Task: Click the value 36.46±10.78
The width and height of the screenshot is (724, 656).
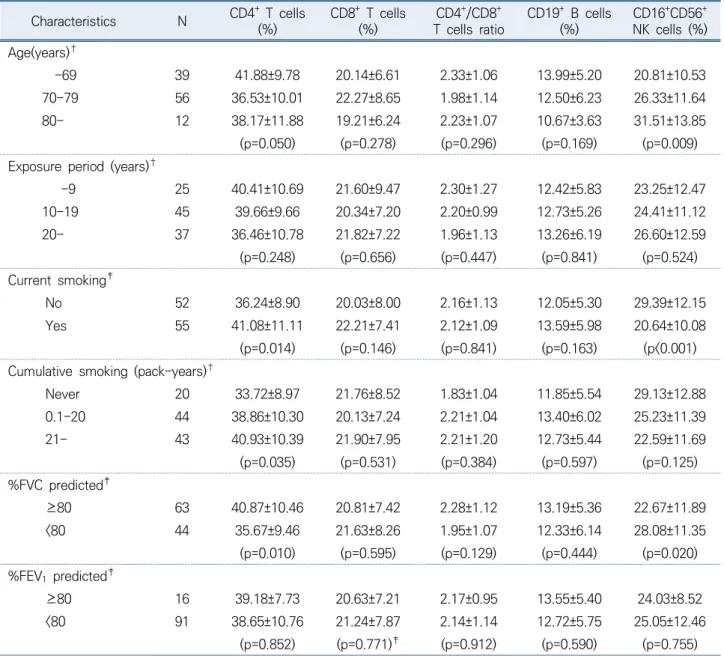Action: [x=267, y=235]
